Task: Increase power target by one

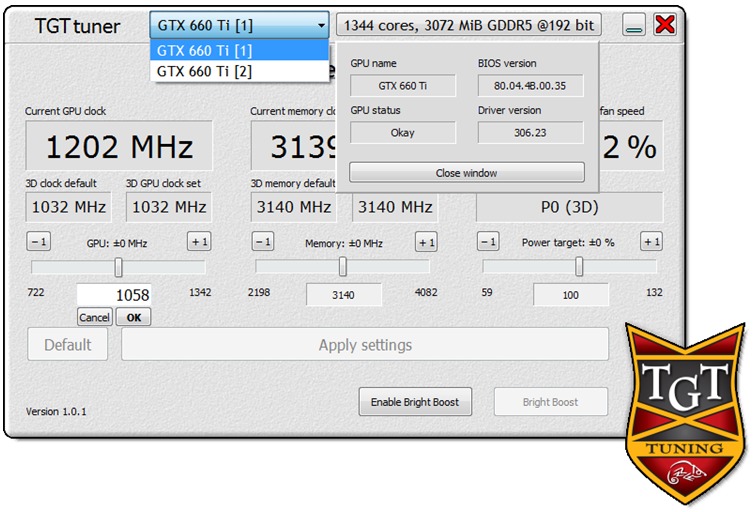Action: (x=651, y=242)
